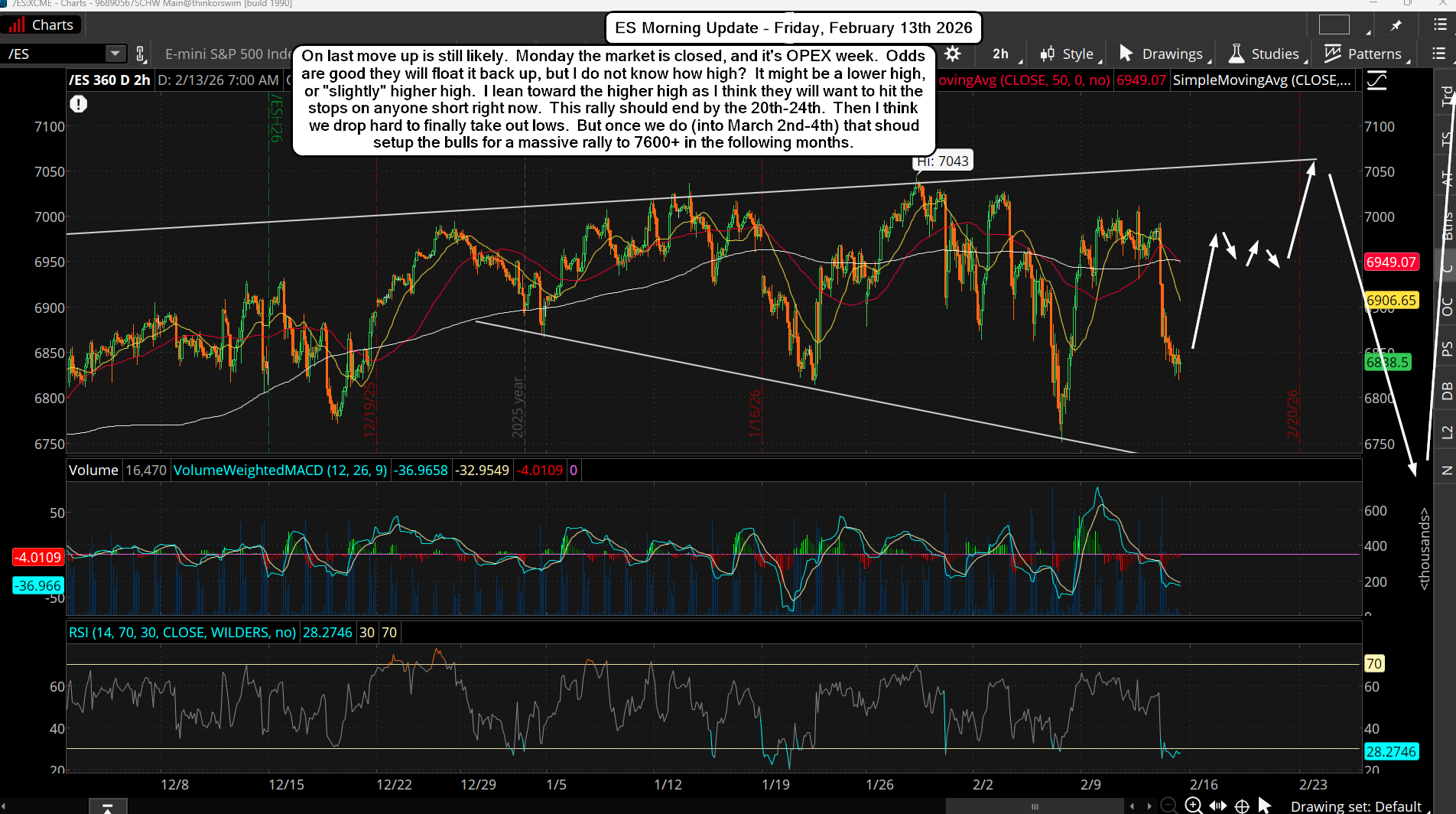Screen dimensions: 1456x814
Task: Open the Style menu
Action: (1070, 54)
